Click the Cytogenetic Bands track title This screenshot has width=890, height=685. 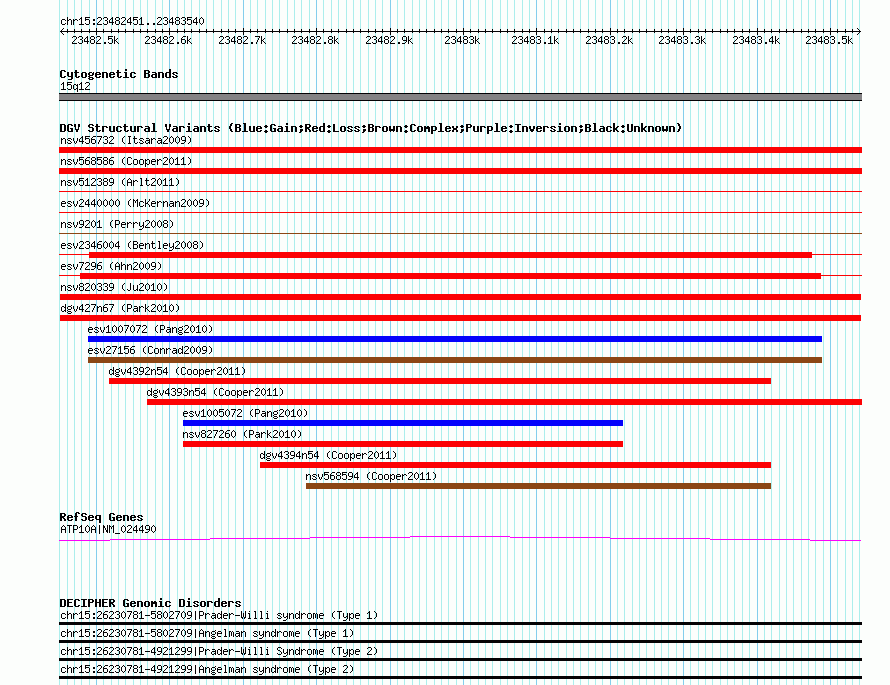click(x=119, y=74)
